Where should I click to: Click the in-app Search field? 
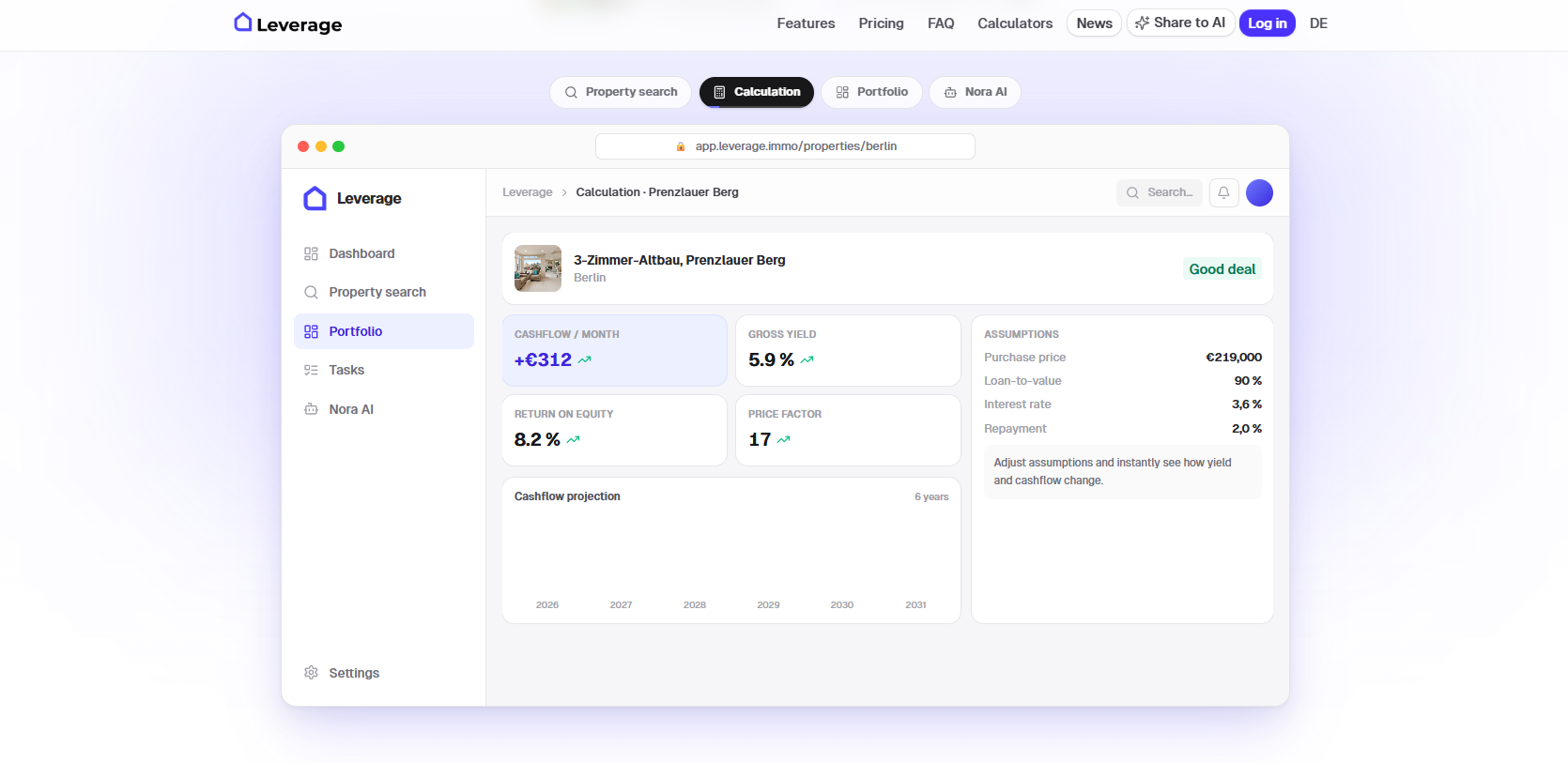click(1160, 192)
